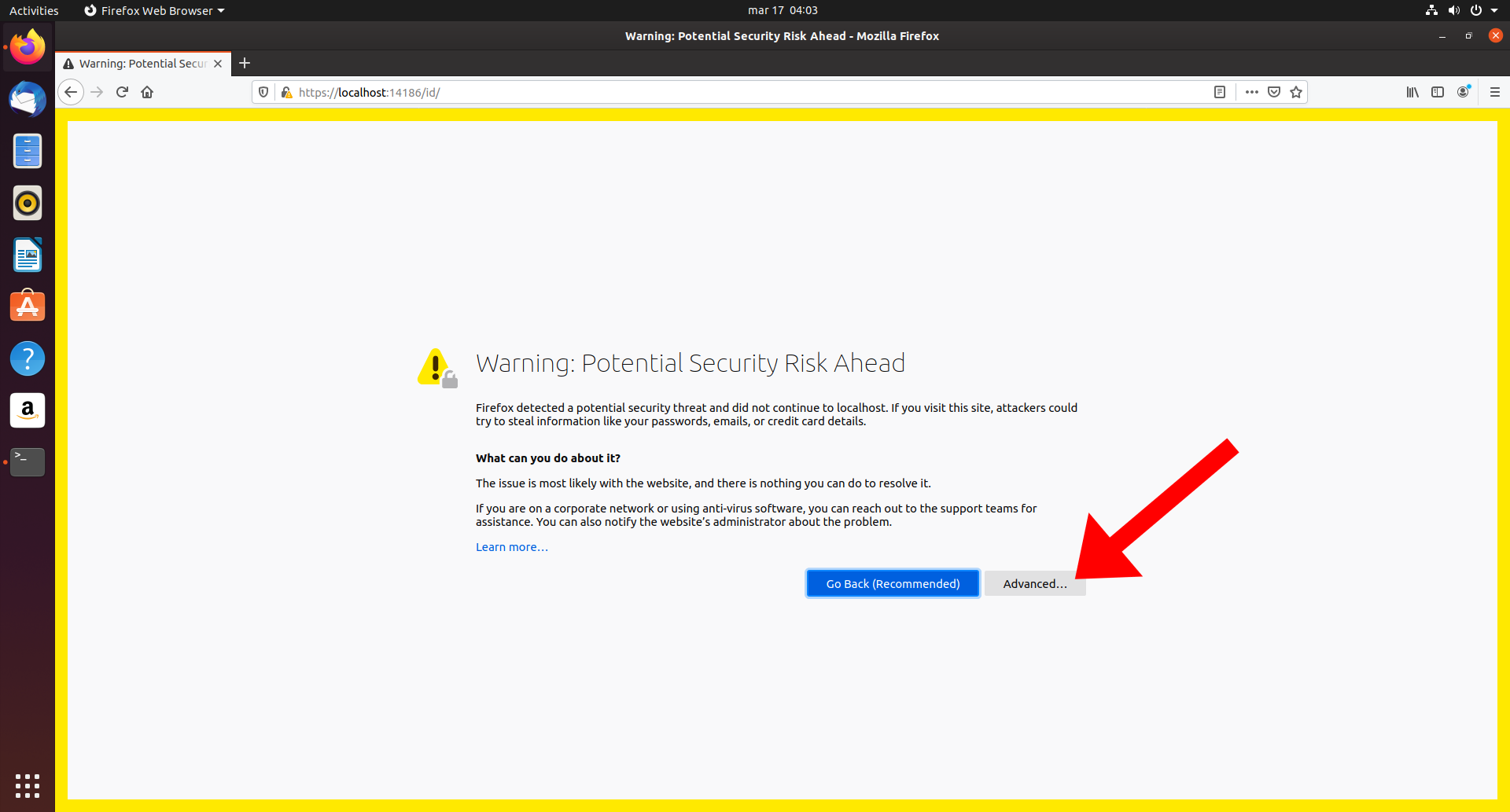Open the Firefox hamburger menu

pyautogui.click(x=1495, y=92)
